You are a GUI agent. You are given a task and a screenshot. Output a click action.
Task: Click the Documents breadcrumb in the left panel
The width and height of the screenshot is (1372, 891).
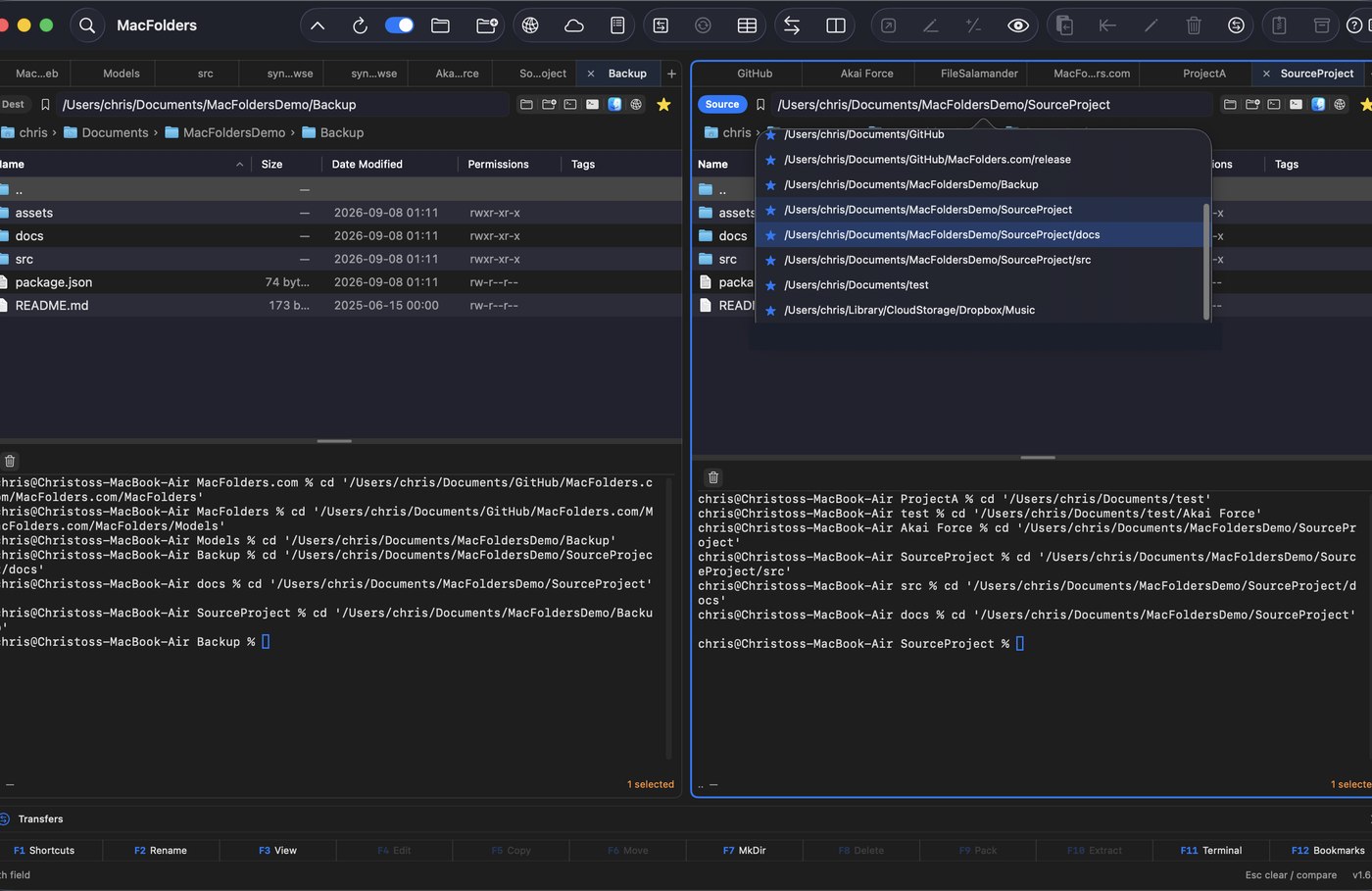tap(106, 132)
